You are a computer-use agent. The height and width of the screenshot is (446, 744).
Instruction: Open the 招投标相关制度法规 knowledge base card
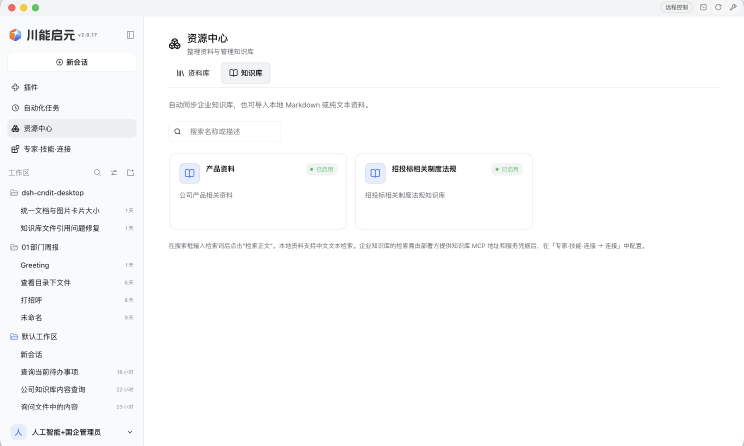point(444,191)
